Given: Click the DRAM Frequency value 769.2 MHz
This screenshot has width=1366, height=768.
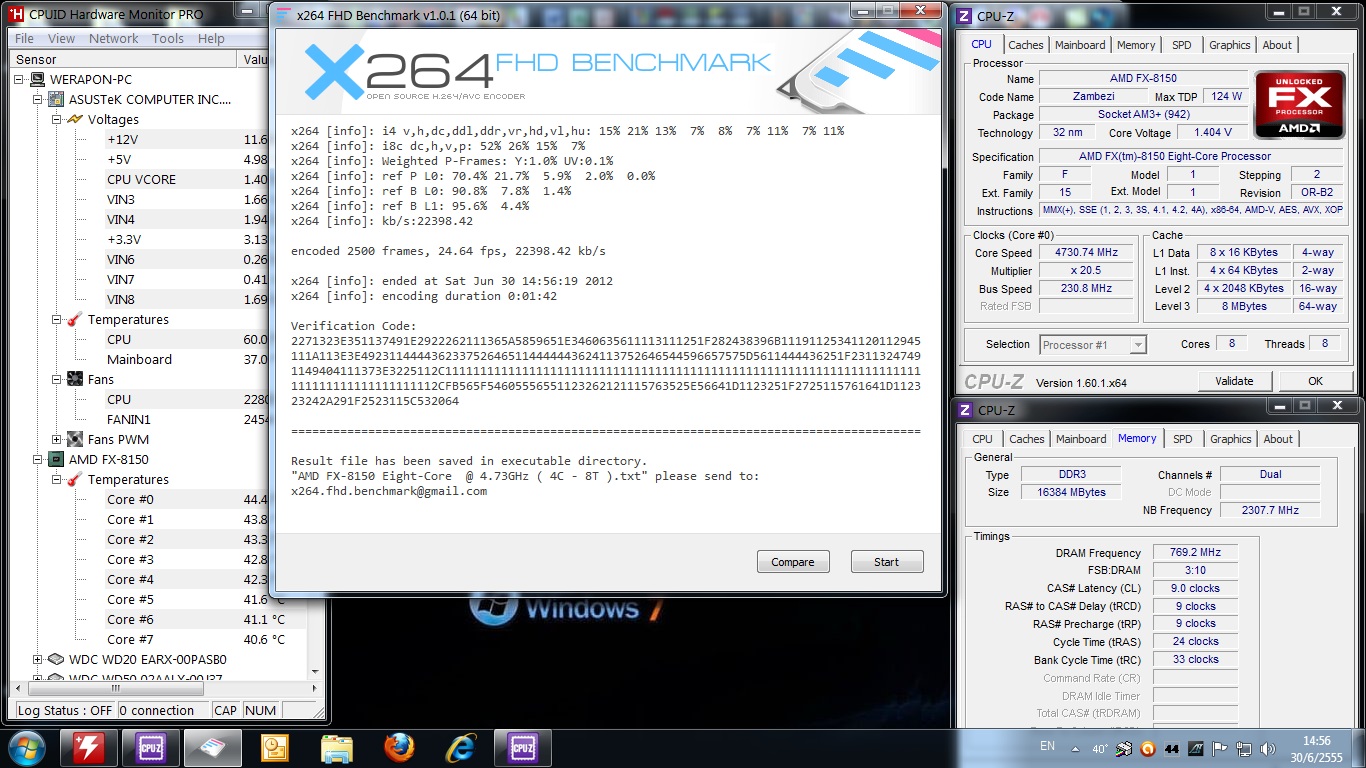Looking at the screenshot, I should 1193,553.
